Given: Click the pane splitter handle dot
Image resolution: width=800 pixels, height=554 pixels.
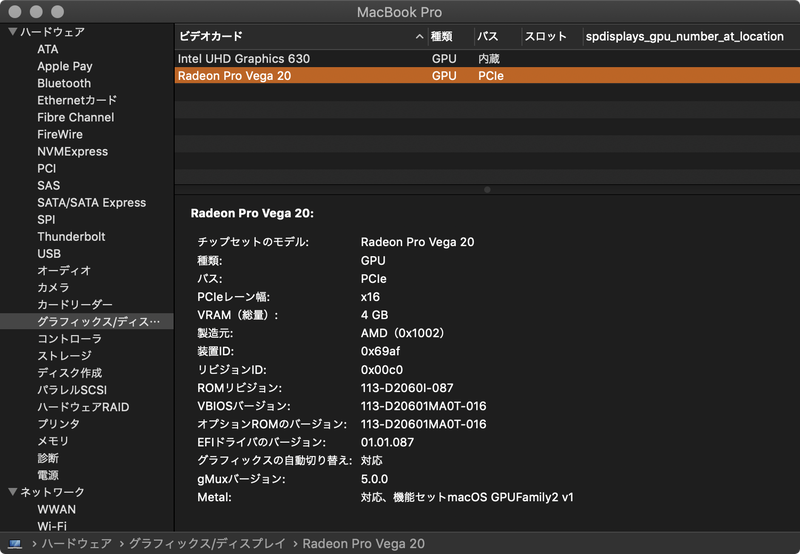Looking at the screenshot, I should tap(487, 190).
